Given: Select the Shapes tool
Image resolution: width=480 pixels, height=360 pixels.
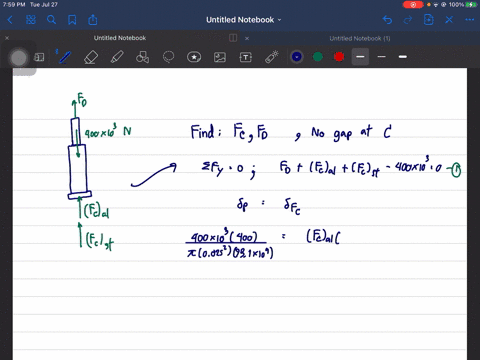Looking at the screenshot, I should [x=142, y=57].
